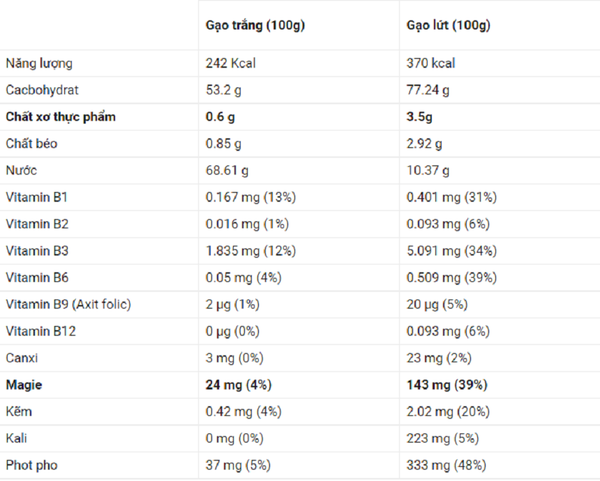Click the '242 Kcal' cell

231,63
